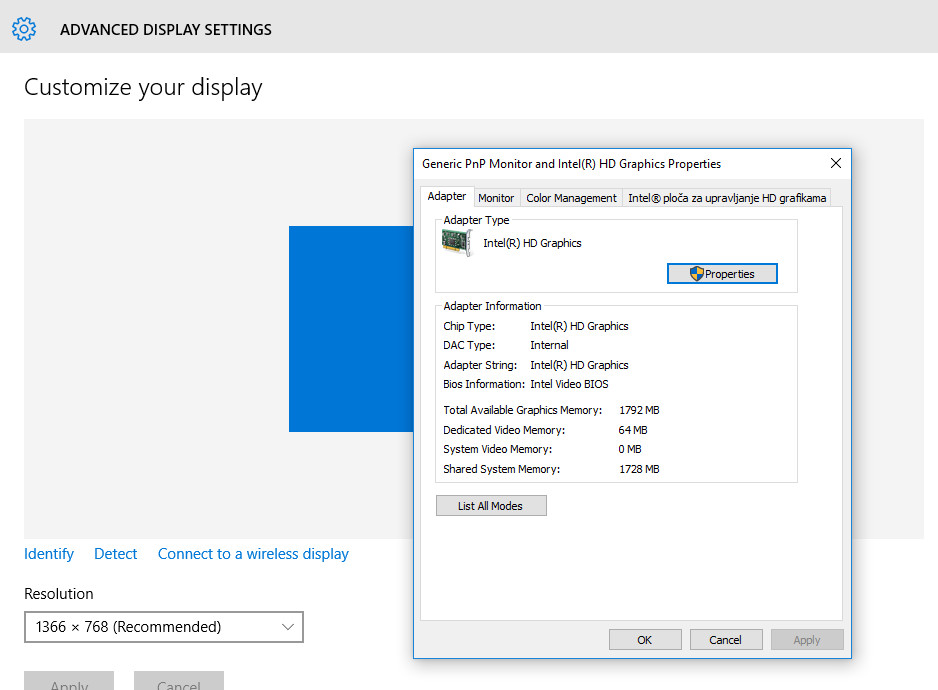Click the 'Total Available Graphics Memory:' label
The image size is (938, 690).
tap(523, 410)
